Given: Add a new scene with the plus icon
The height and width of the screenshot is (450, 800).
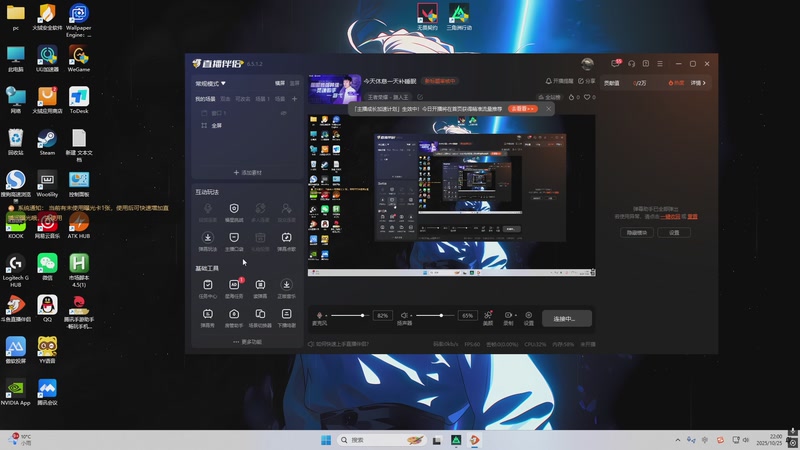Looking at the screenshot, I should pos(294,98).
